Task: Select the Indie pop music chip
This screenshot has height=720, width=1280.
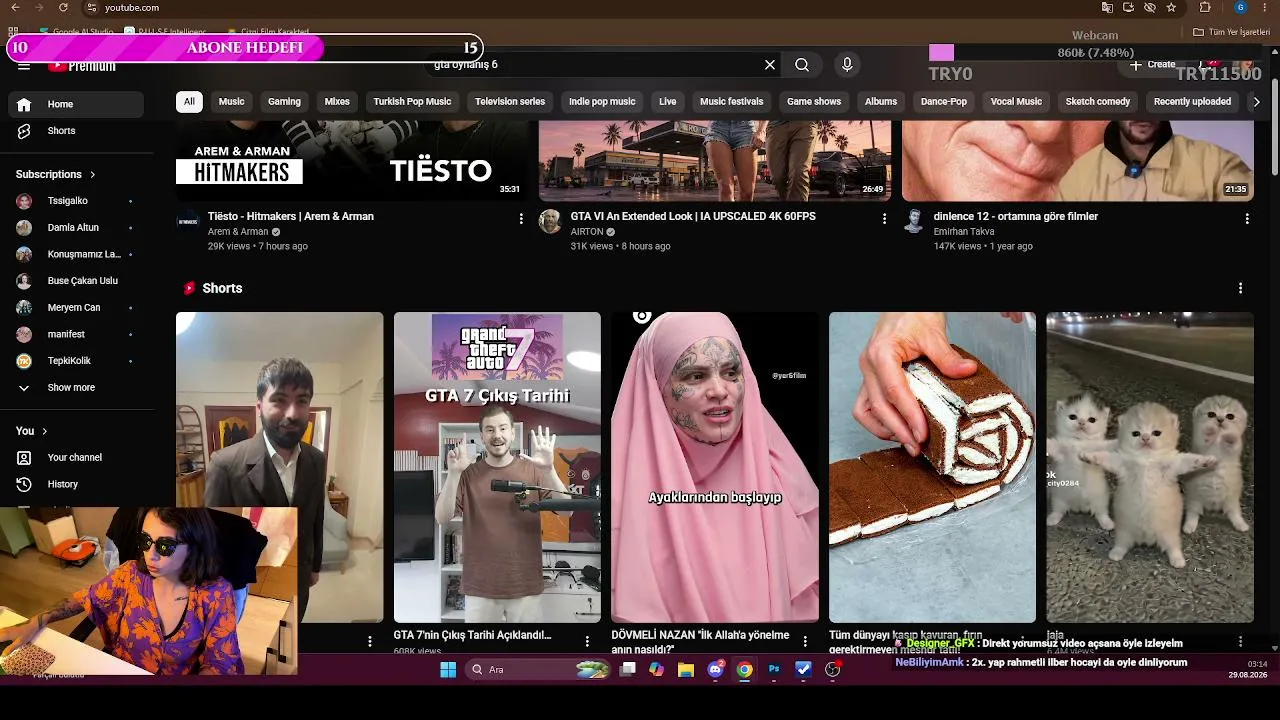Action: 602,102
